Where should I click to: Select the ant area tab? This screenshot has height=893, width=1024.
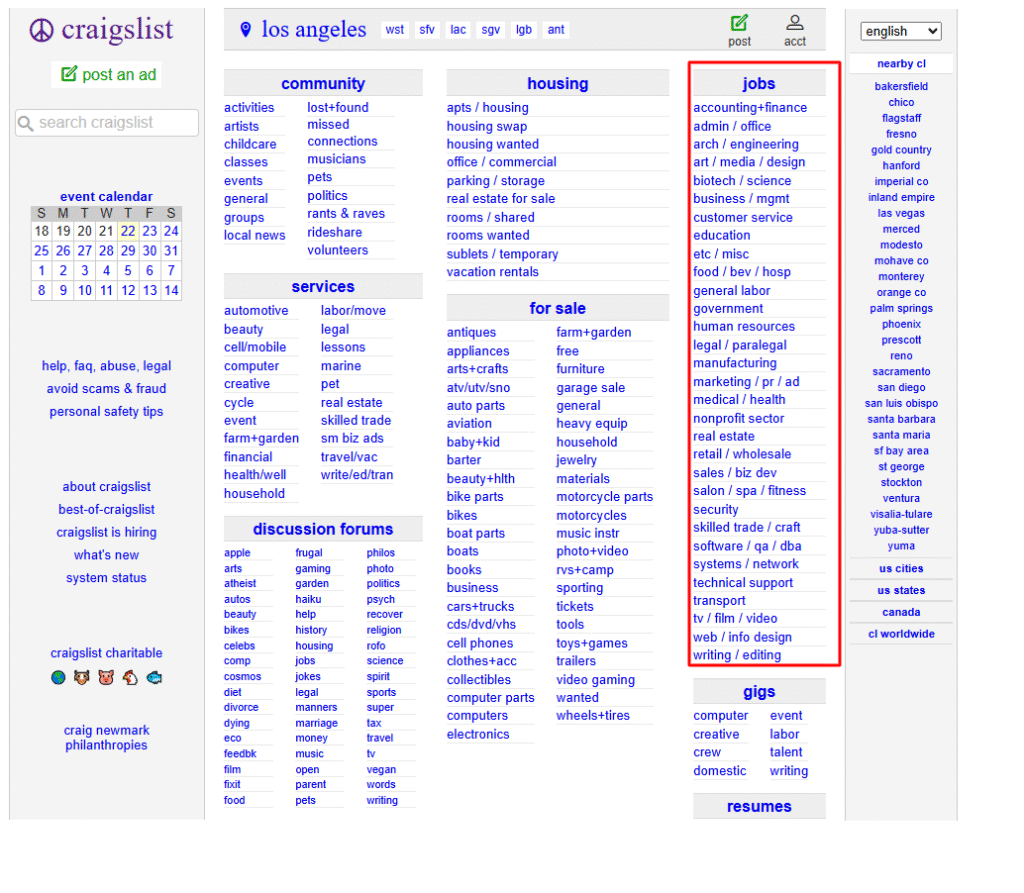(x=556, y=29)
